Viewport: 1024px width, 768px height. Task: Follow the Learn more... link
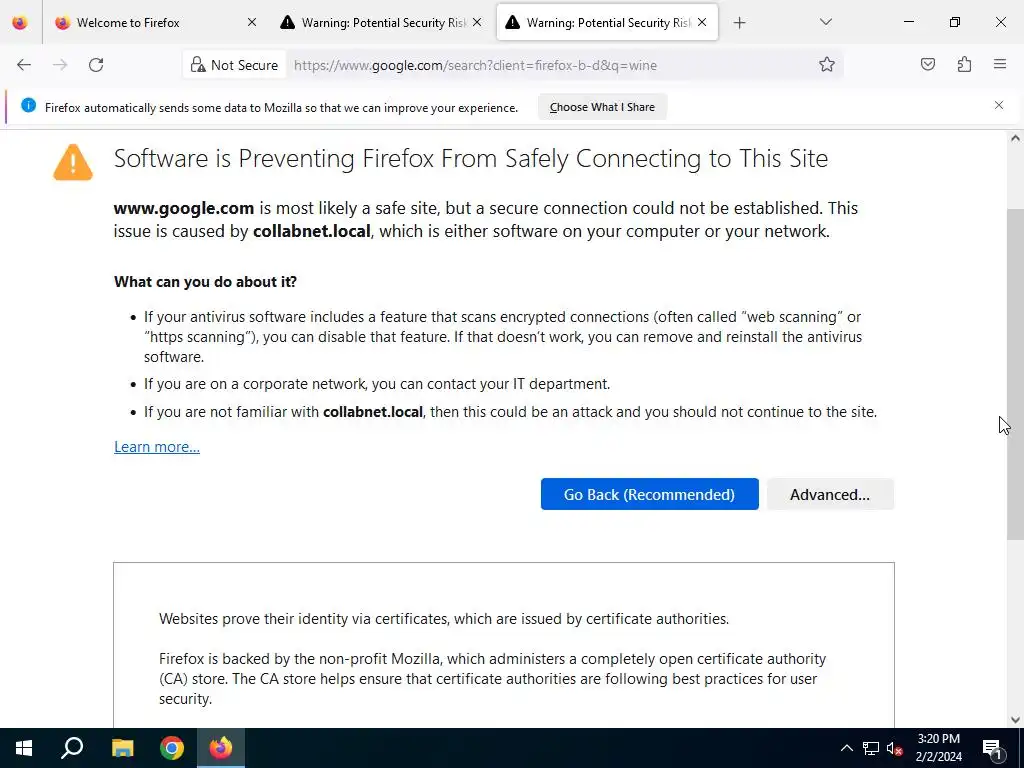[x=157, y=447]
